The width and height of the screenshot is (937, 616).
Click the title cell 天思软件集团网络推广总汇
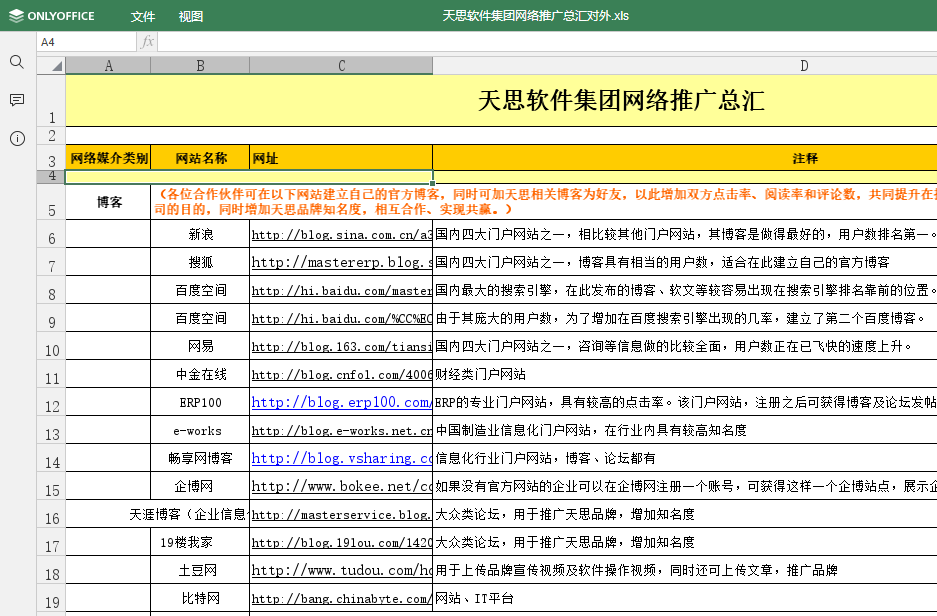pos(620,101)
